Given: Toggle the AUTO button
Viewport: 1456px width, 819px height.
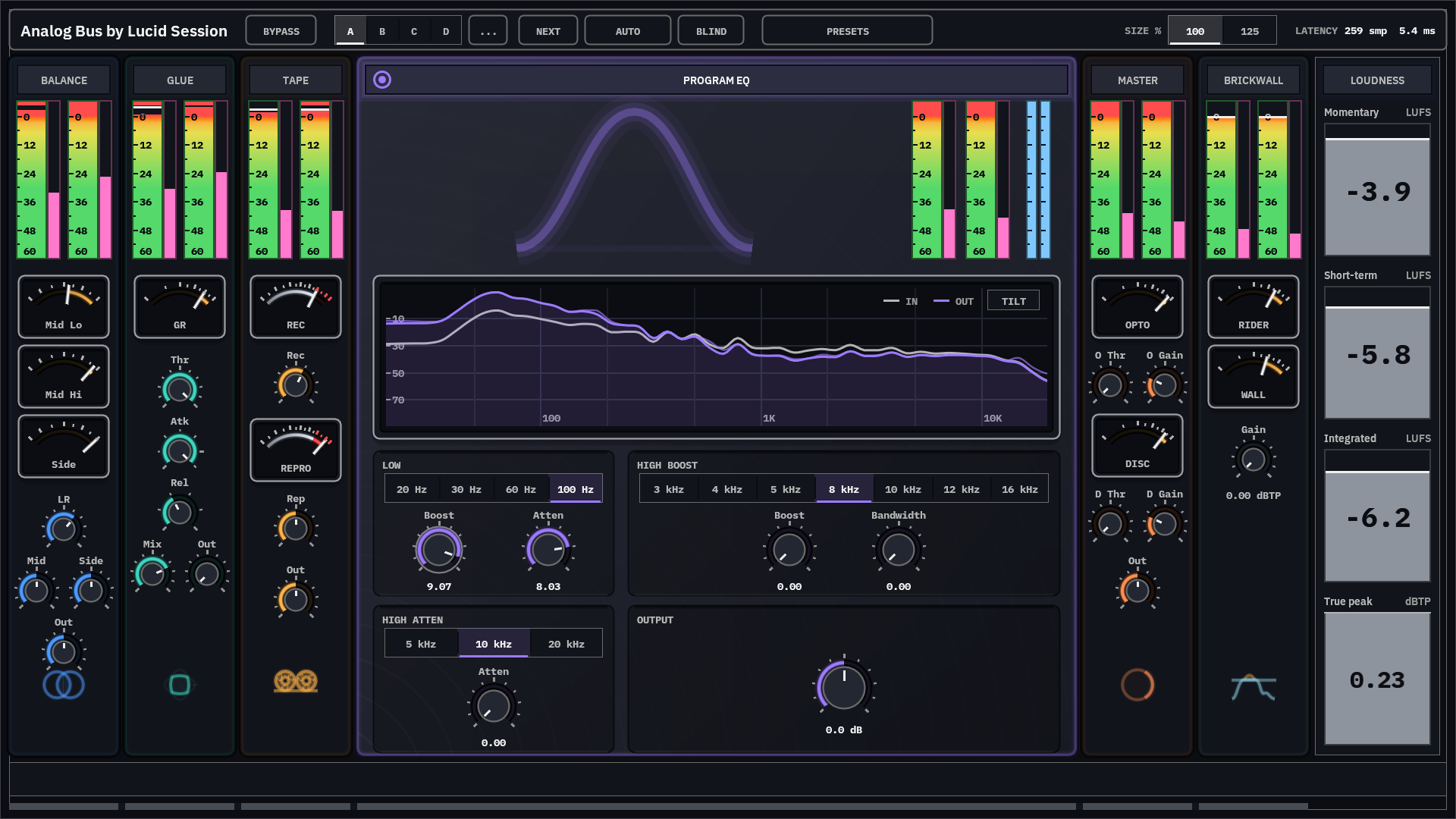Looking at the screenshot, I should (628, 31).
